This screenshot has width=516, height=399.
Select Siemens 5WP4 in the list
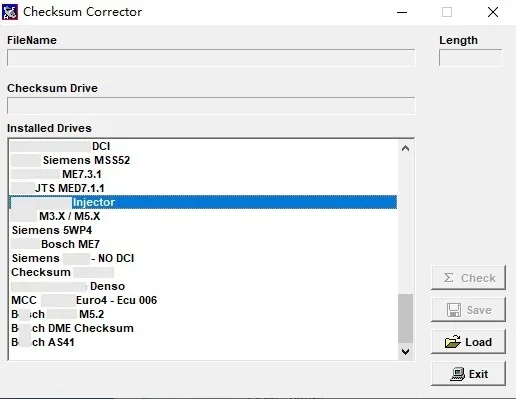(203, 230)
